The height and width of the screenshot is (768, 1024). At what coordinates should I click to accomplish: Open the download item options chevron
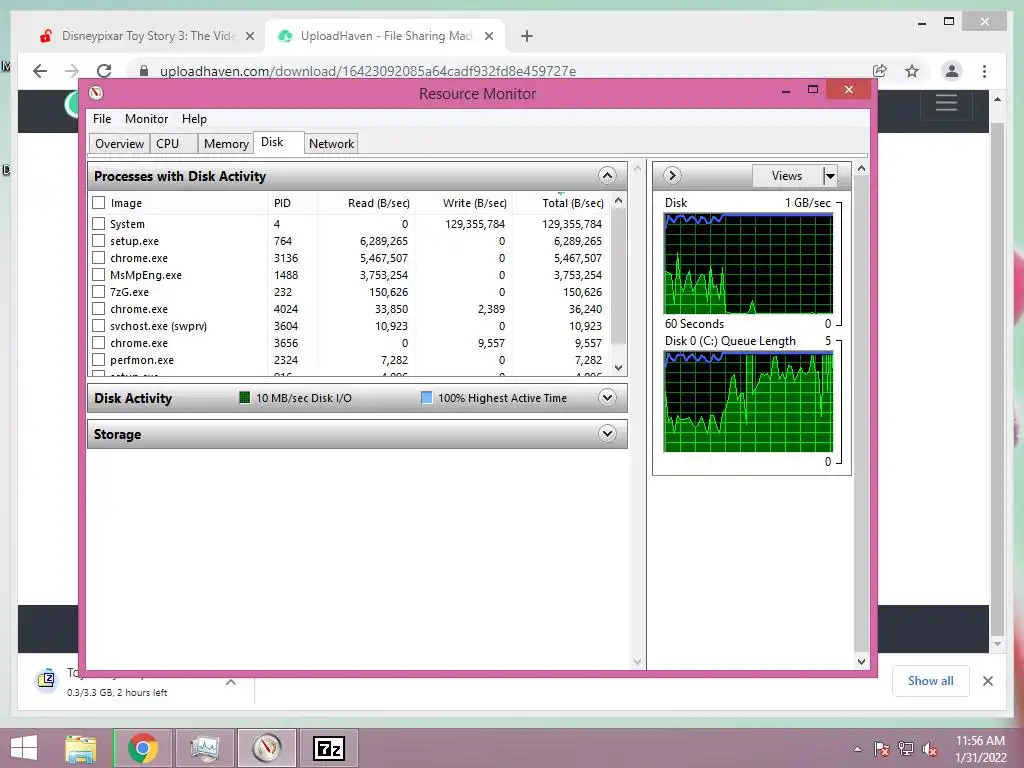(231, 682)
